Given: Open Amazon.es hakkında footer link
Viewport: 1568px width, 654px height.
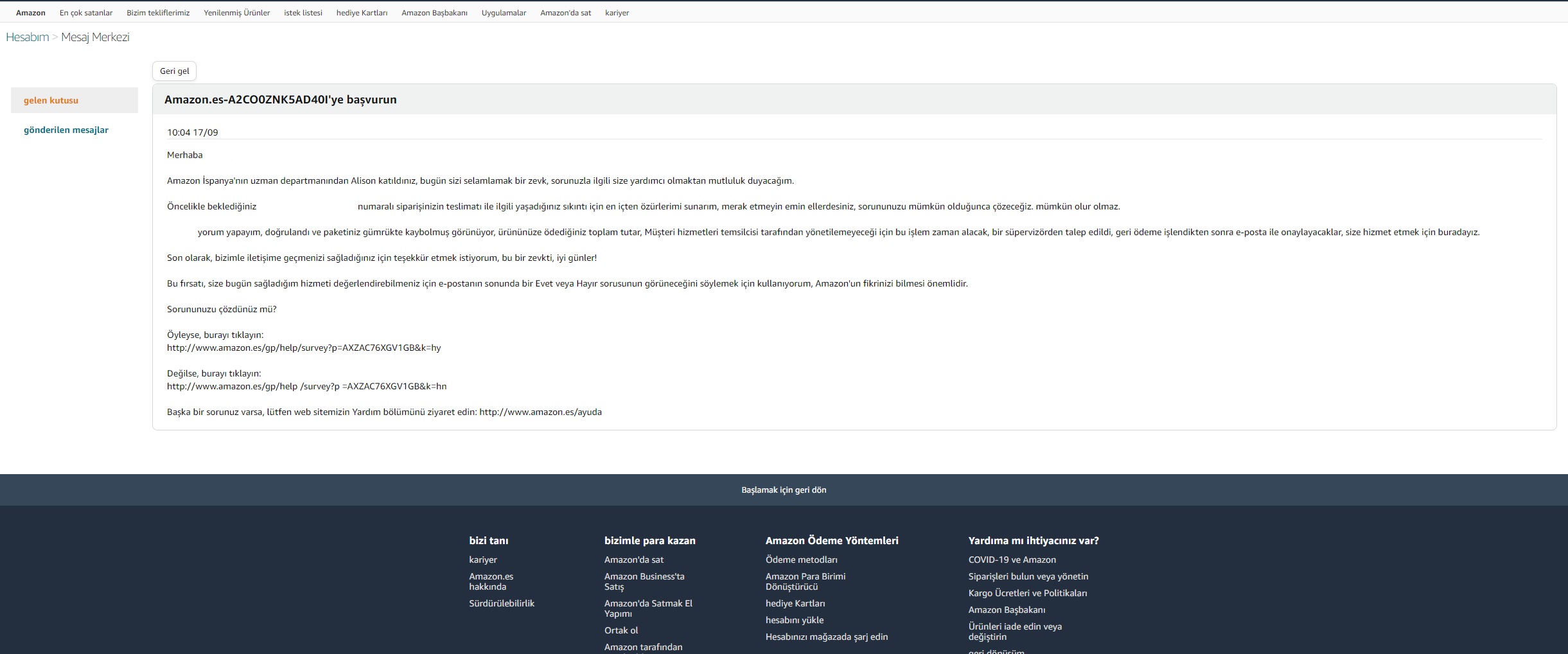Looking at the screenshot, I should click(x=491, y=581).
